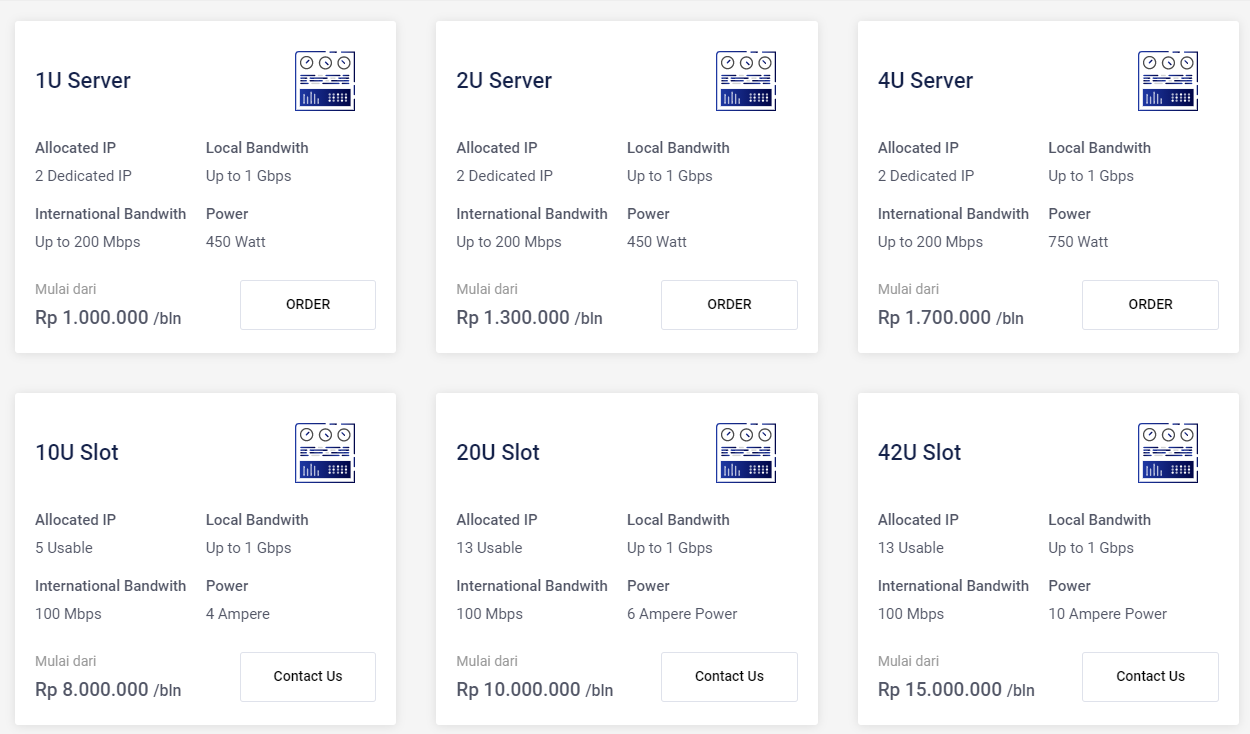The height and width of the screenshot is (734, 1250).
Task: Click the Rp 1.000.000 /bln price
Action: point(108,318)
